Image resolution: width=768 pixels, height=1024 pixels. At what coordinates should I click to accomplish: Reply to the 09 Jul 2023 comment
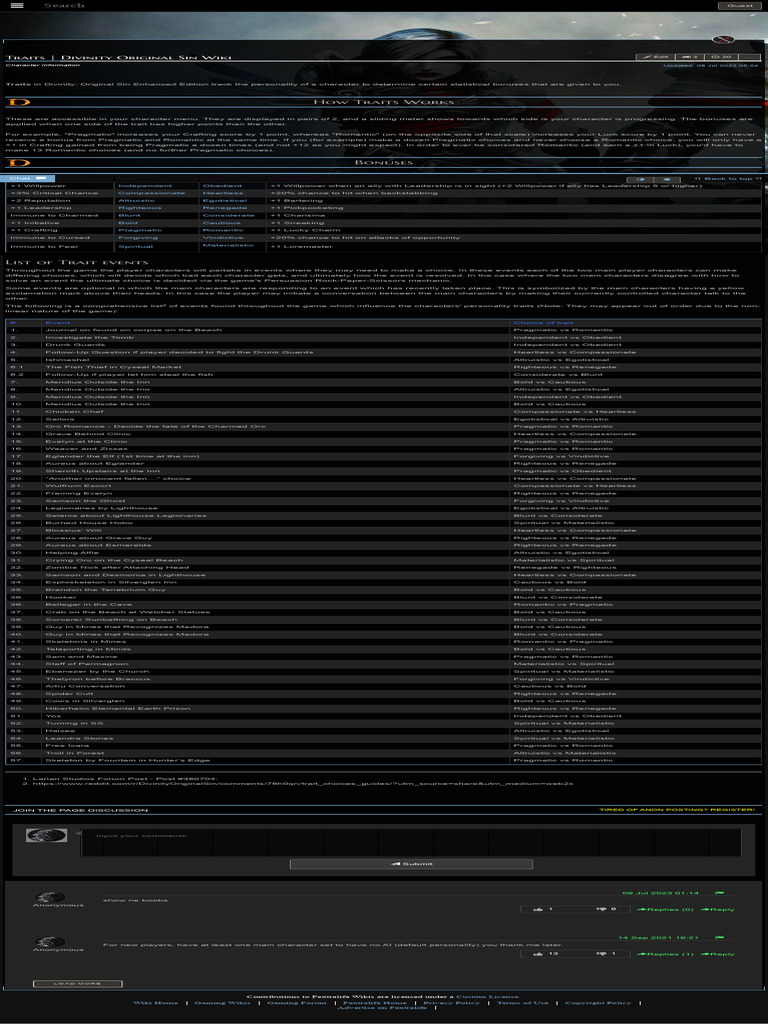(718, 910)
